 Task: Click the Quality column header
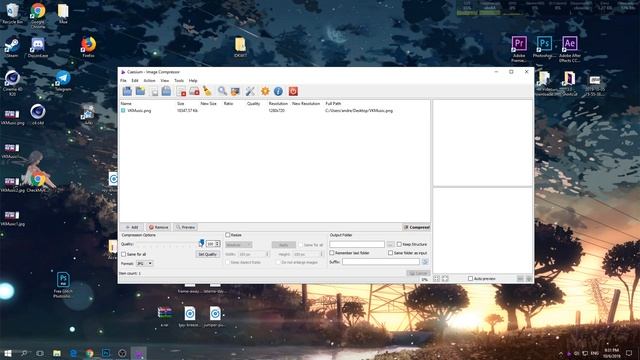[253, 104]
